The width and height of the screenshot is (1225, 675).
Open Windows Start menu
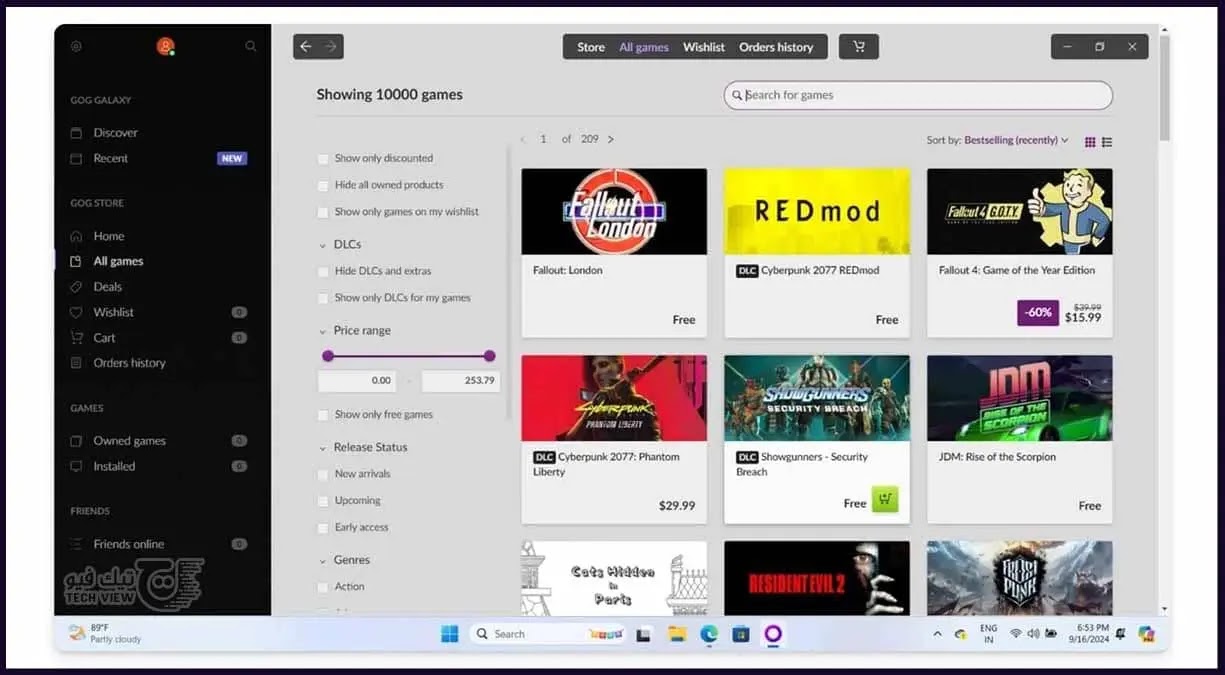450,634
